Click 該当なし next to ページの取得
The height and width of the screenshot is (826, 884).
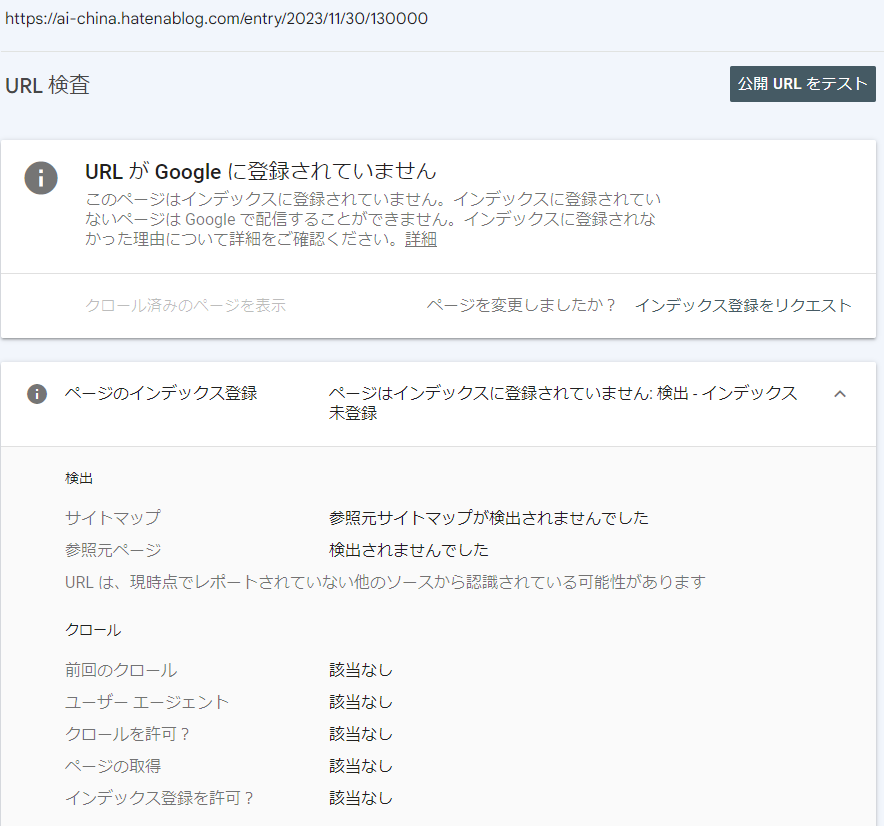click(361, 766)
